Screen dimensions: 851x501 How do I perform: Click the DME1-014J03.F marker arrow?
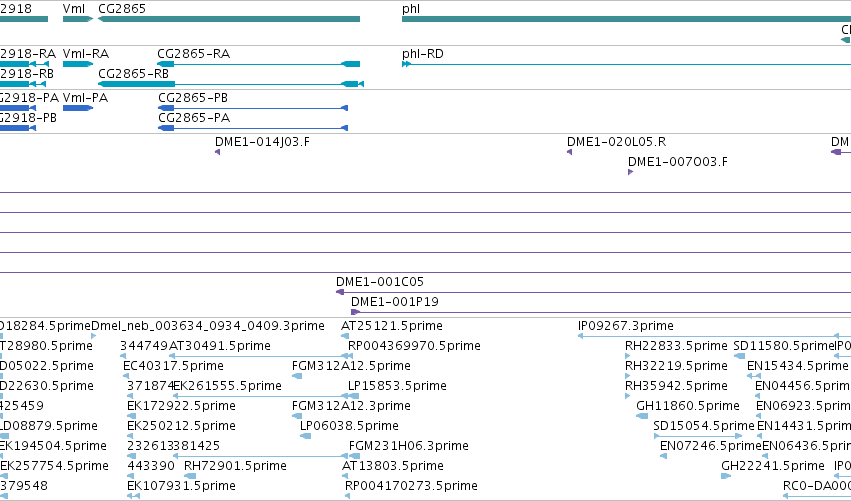[218, 152]
